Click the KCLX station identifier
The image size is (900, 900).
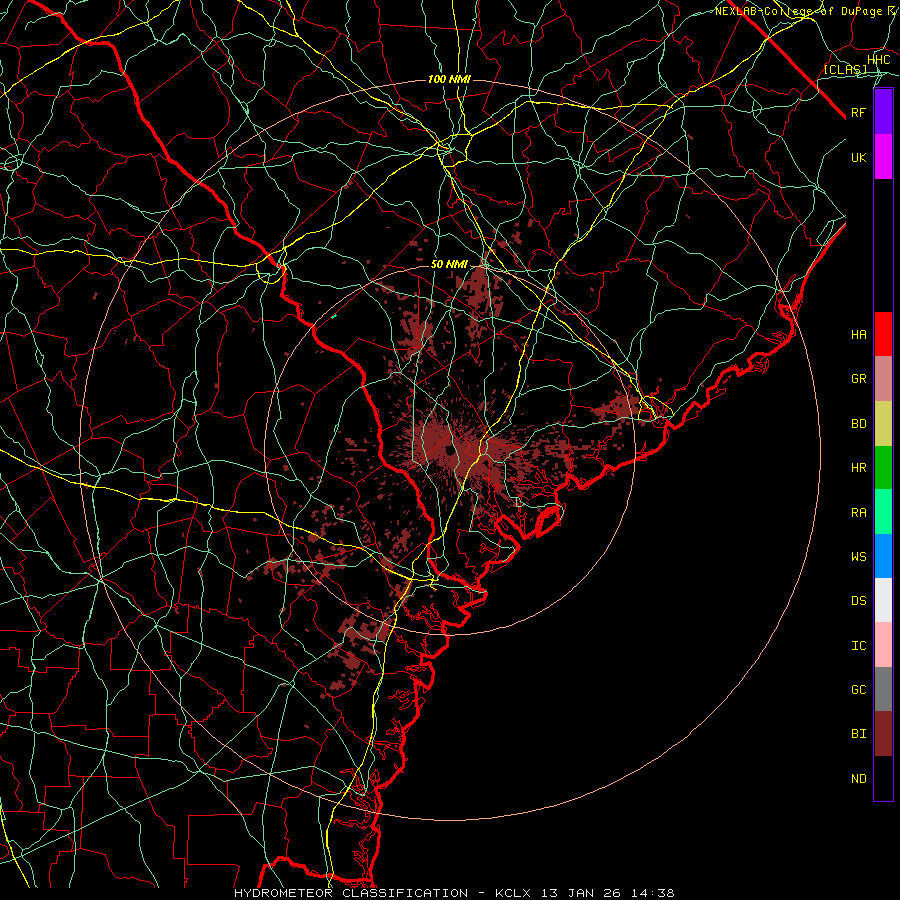click(x=515, y=893)
